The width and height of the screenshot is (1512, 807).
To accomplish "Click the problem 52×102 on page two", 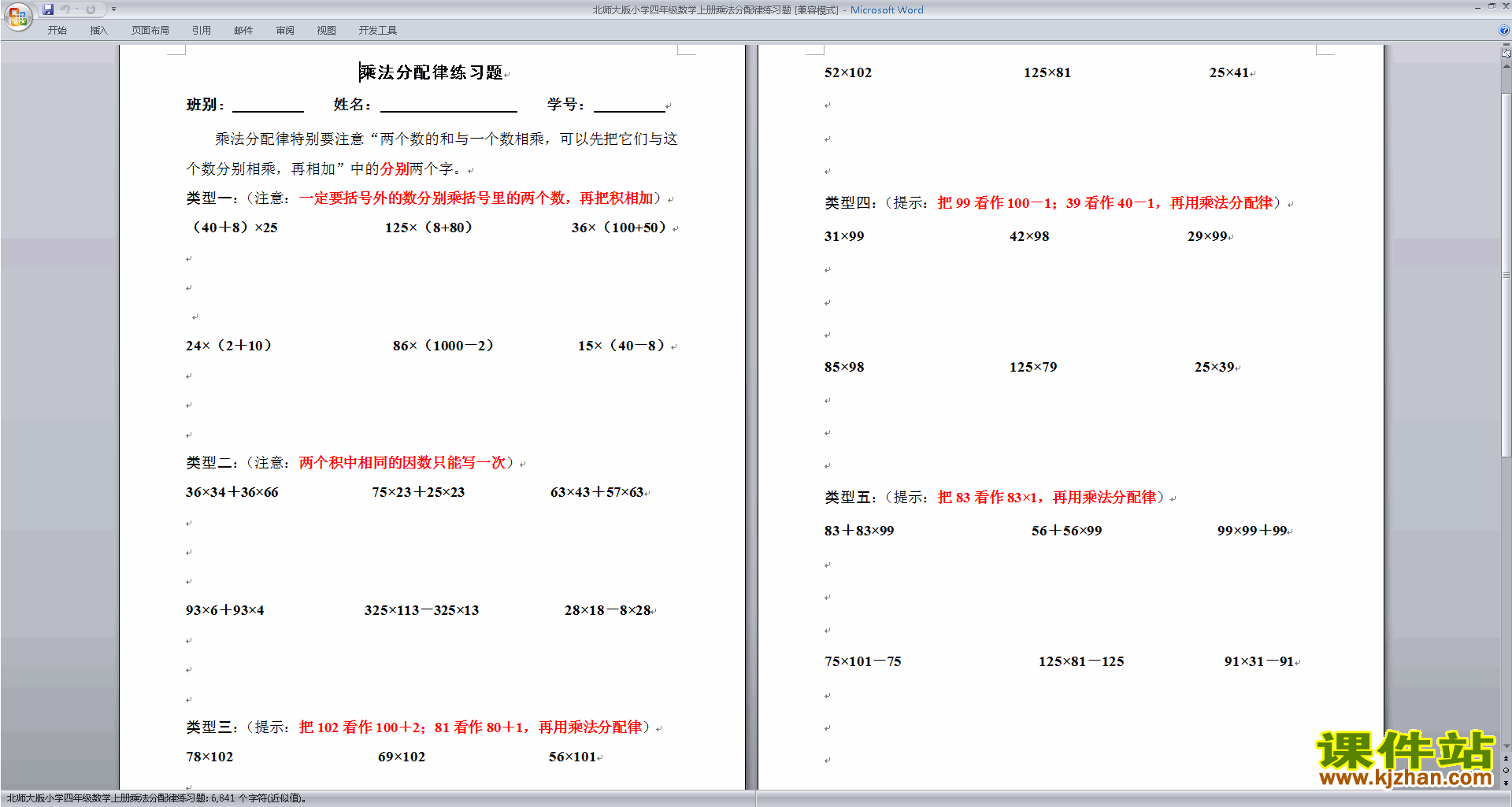I will pyautogui.click(x=848, y=72).
